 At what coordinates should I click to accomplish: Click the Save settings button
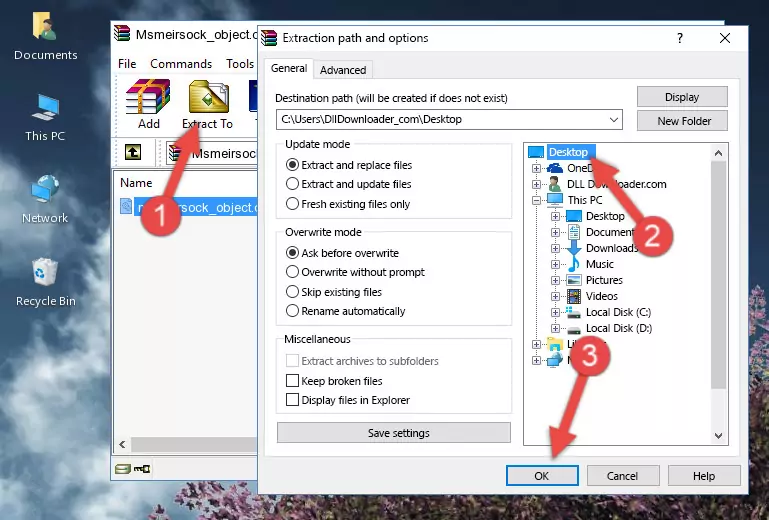(394, 433)
